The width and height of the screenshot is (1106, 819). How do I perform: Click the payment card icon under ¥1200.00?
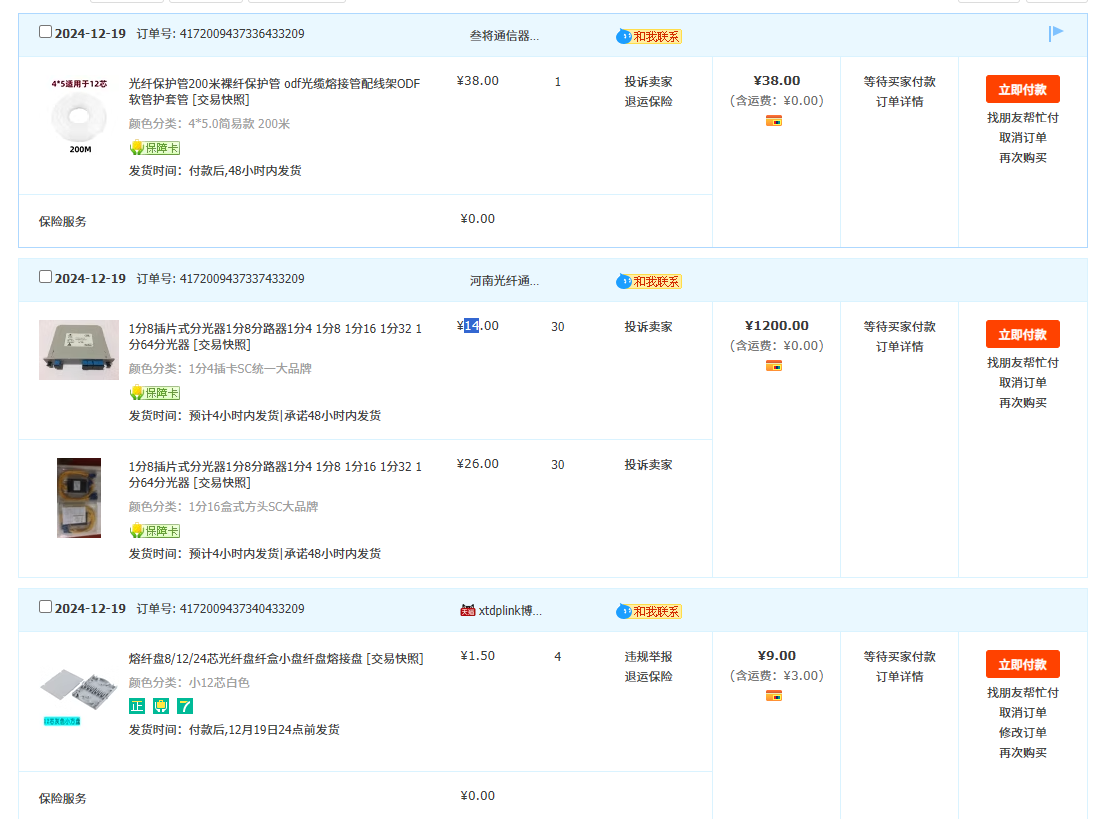point(773,366)
